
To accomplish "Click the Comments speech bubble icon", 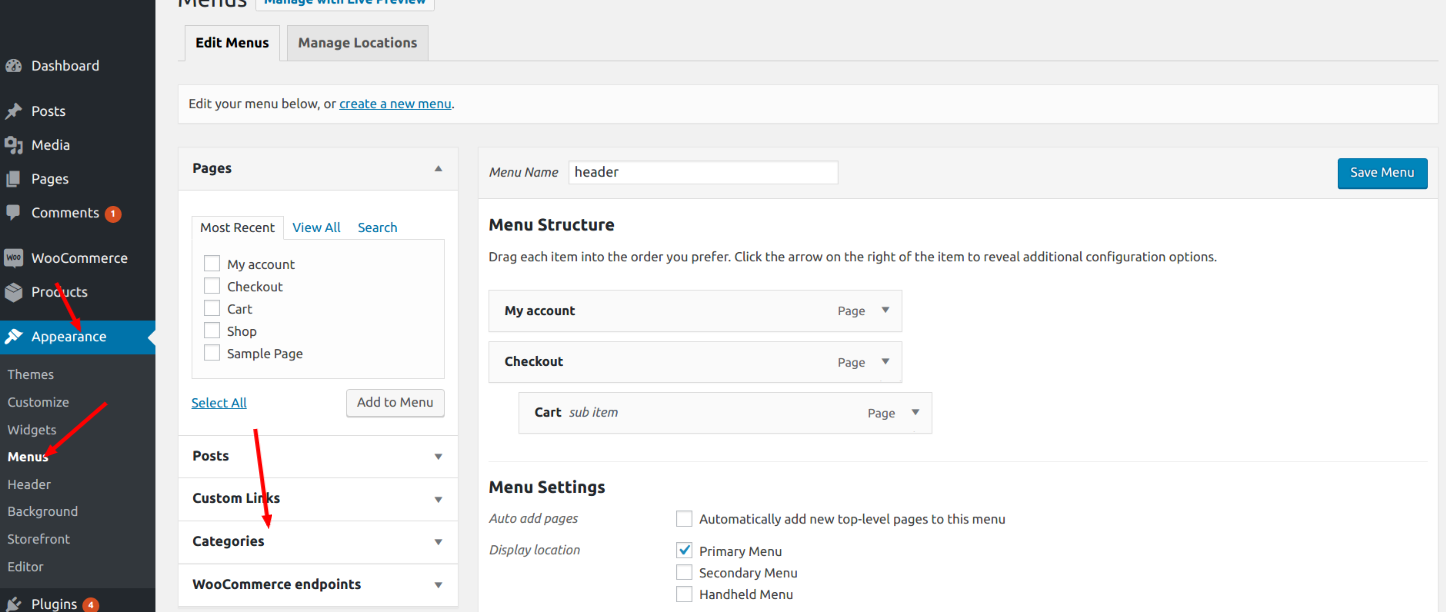I will (x=14, y=213).
